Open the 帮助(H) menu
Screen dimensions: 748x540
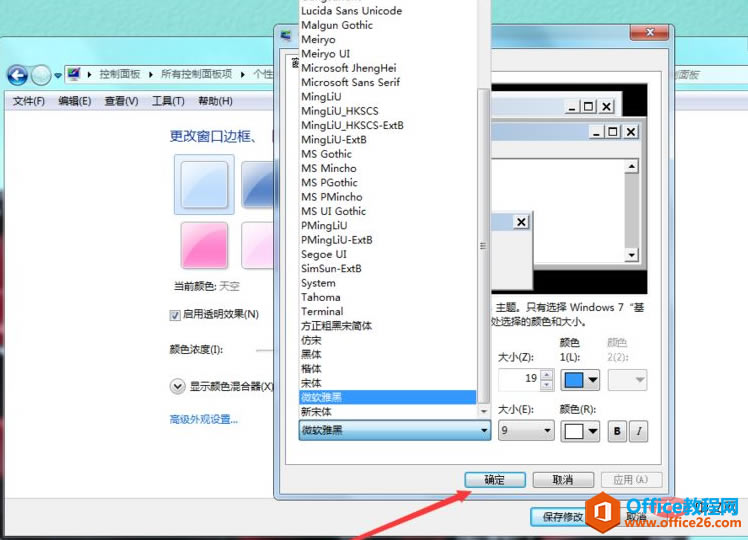click(x=215, y=101)
